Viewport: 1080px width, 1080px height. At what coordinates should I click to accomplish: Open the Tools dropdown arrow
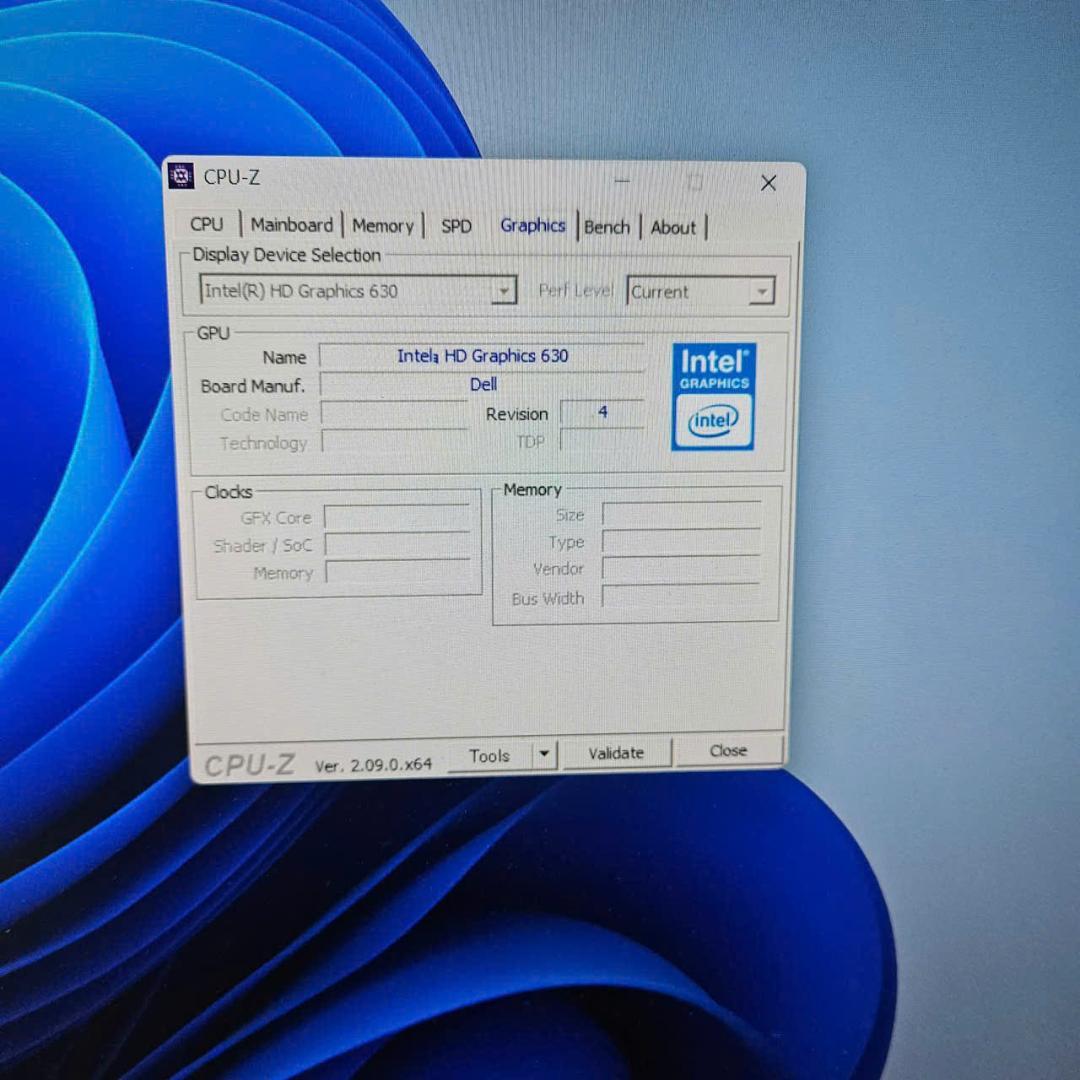pos(544,754)
